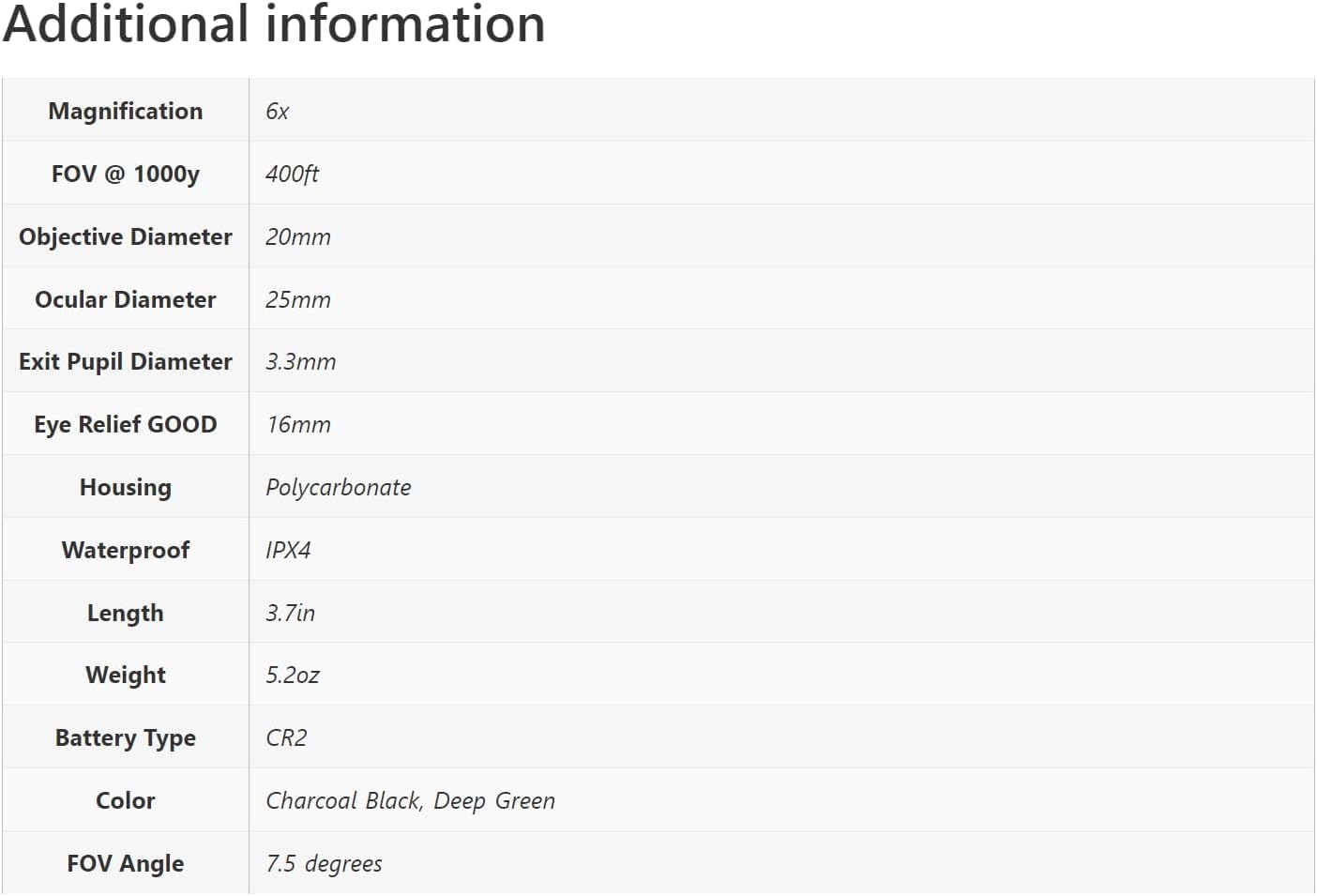Click the Additional information heading
This screenshot has width=1317, height=896.
[x=274, y=24]
